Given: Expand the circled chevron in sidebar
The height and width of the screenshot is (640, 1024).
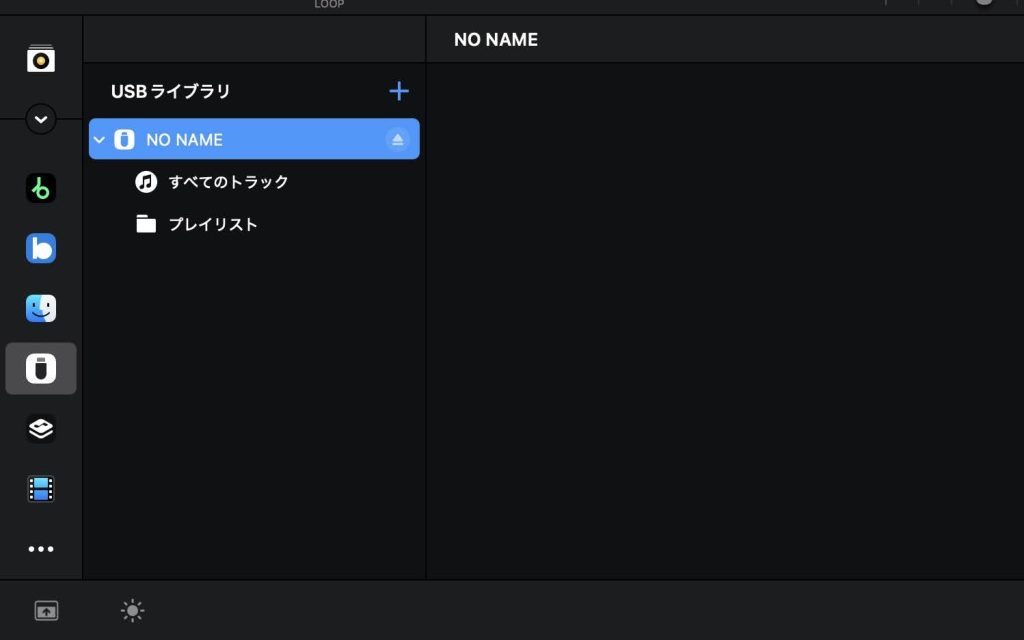Looking at the screenshot, I should coord(41,119).
